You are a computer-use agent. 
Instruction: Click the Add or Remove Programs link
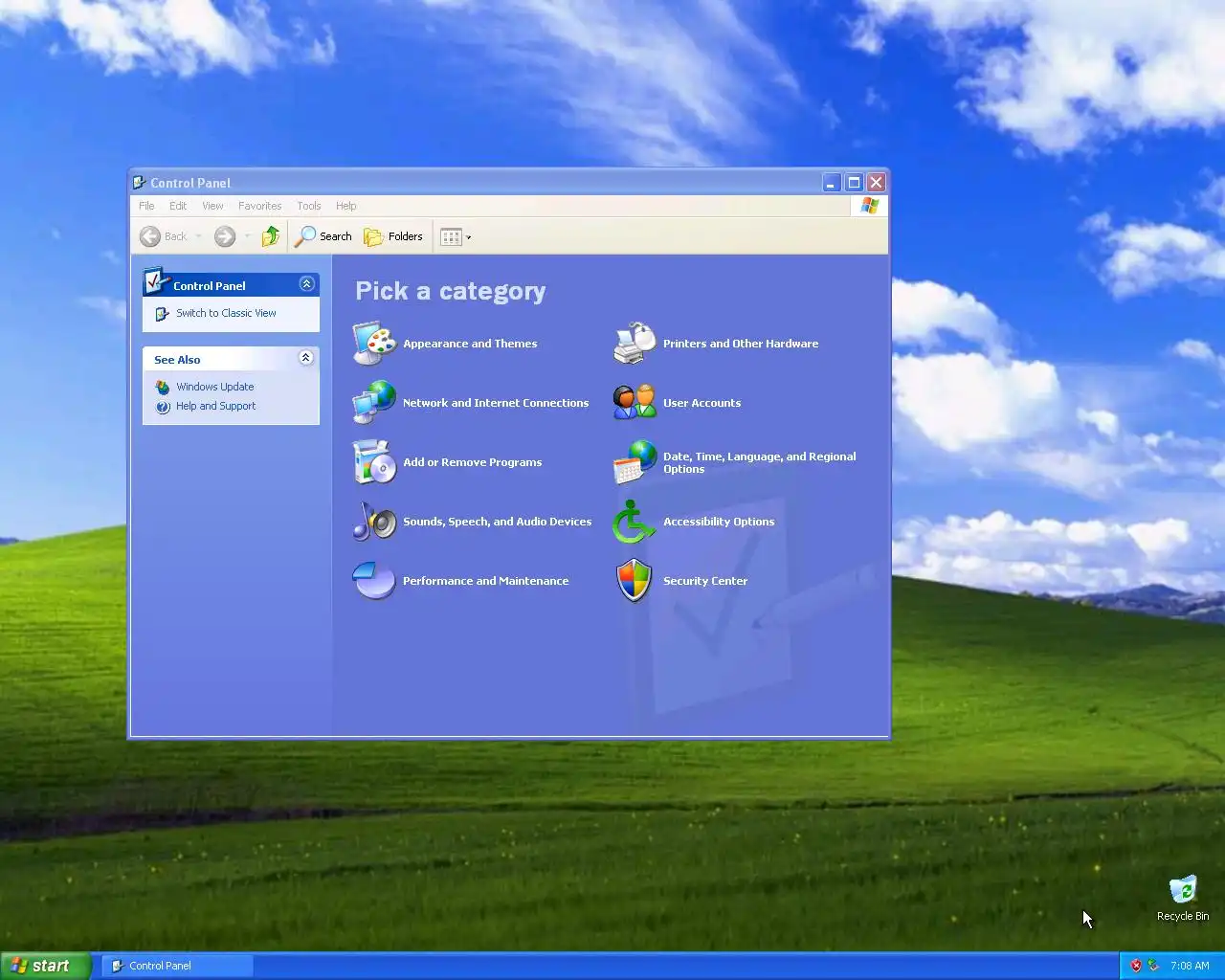(473, 462)
